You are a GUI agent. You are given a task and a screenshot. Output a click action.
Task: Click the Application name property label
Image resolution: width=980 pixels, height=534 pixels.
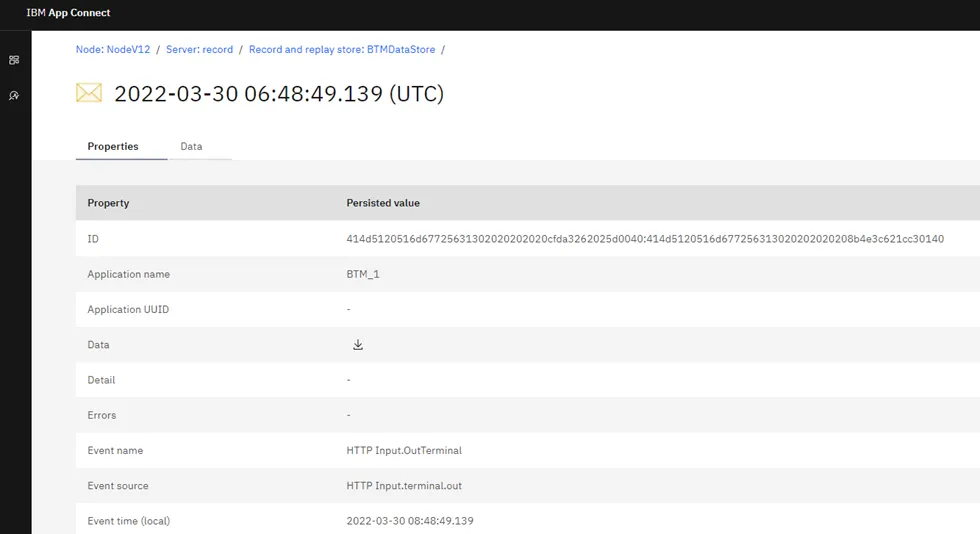tap(129, 274)
